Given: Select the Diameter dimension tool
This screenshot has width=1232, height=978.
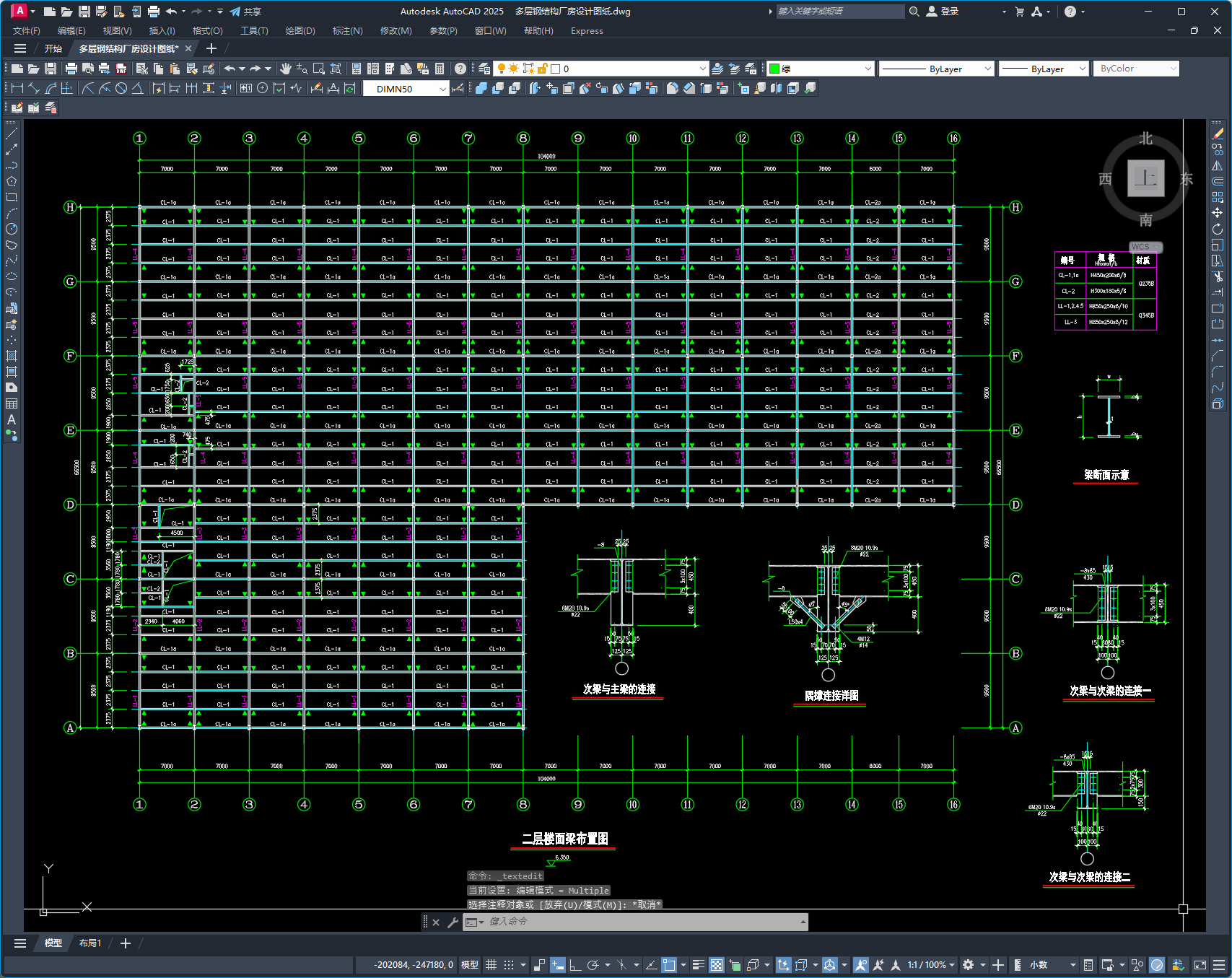Looking at the screenshot, I should pyautogui.click(x=121, y=88).
